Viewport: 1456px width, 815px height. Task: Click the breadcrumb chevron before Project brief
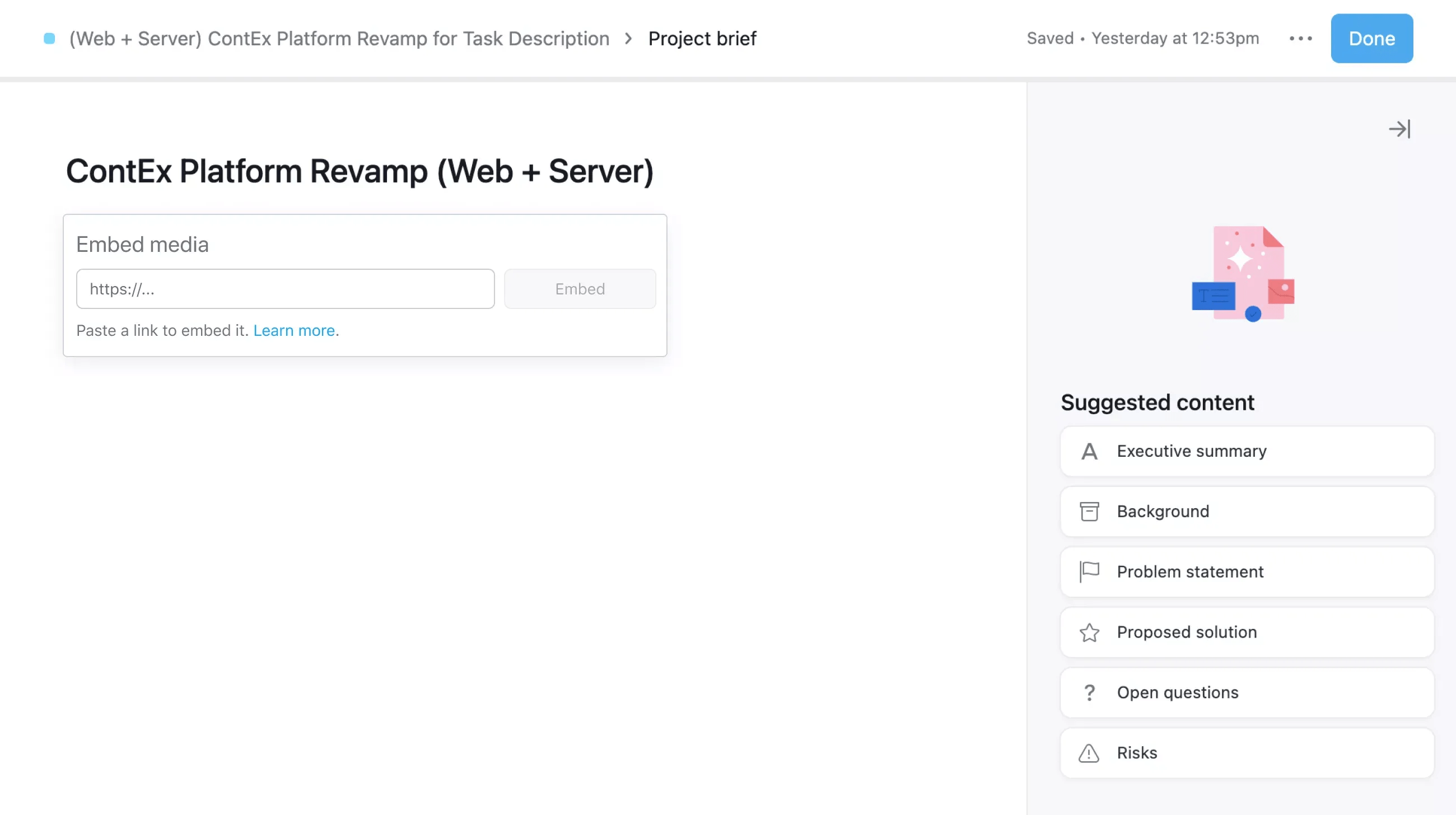tap(628, 39)
